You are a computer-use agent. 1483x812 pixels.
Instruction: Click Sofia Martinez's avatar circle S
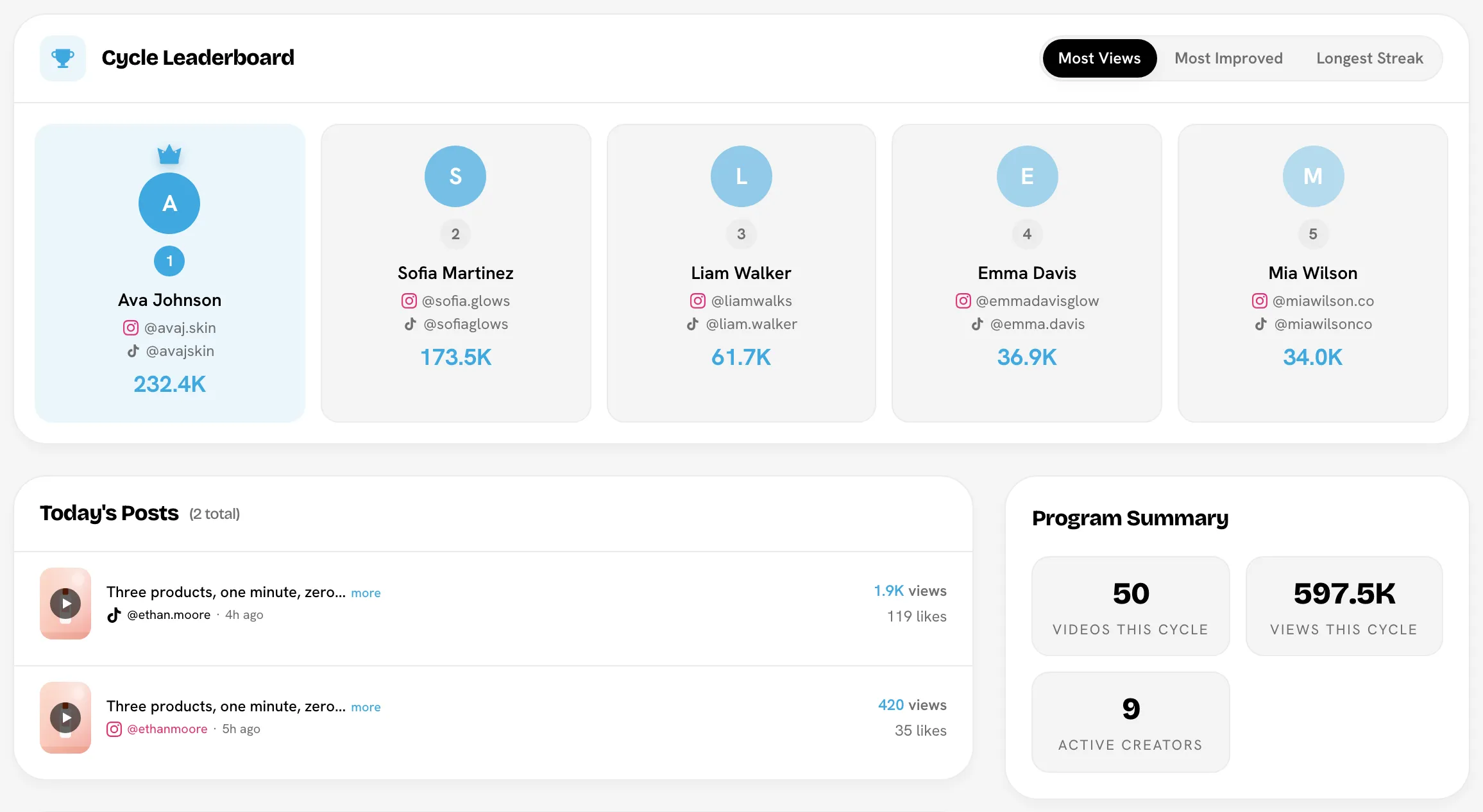coord(455,176)
